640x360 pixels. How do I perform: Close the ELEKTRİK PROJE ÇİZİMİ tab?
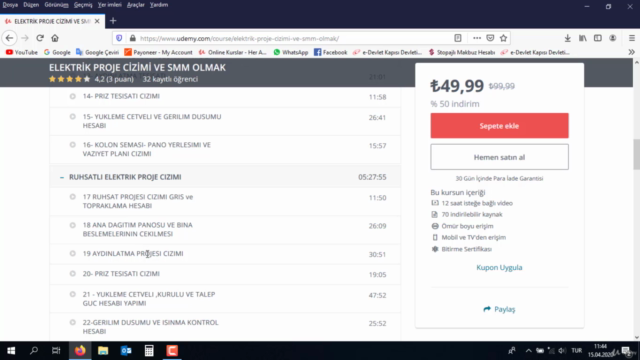(x=97, y=21)
